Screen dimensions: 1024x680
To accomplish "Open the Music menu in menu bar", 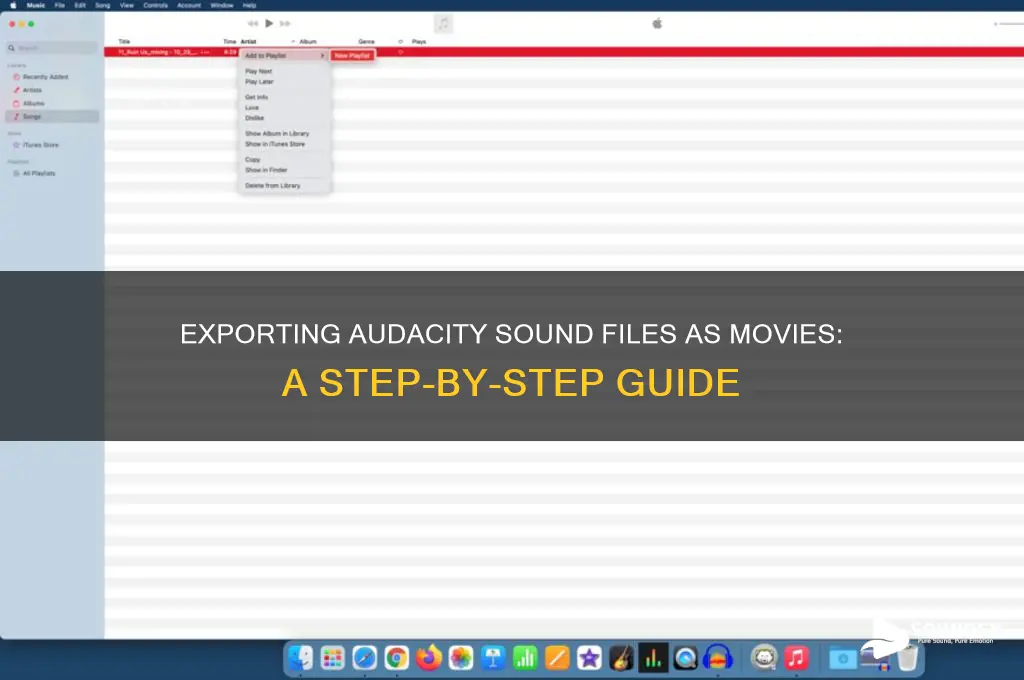I will (x=36, y=5).
